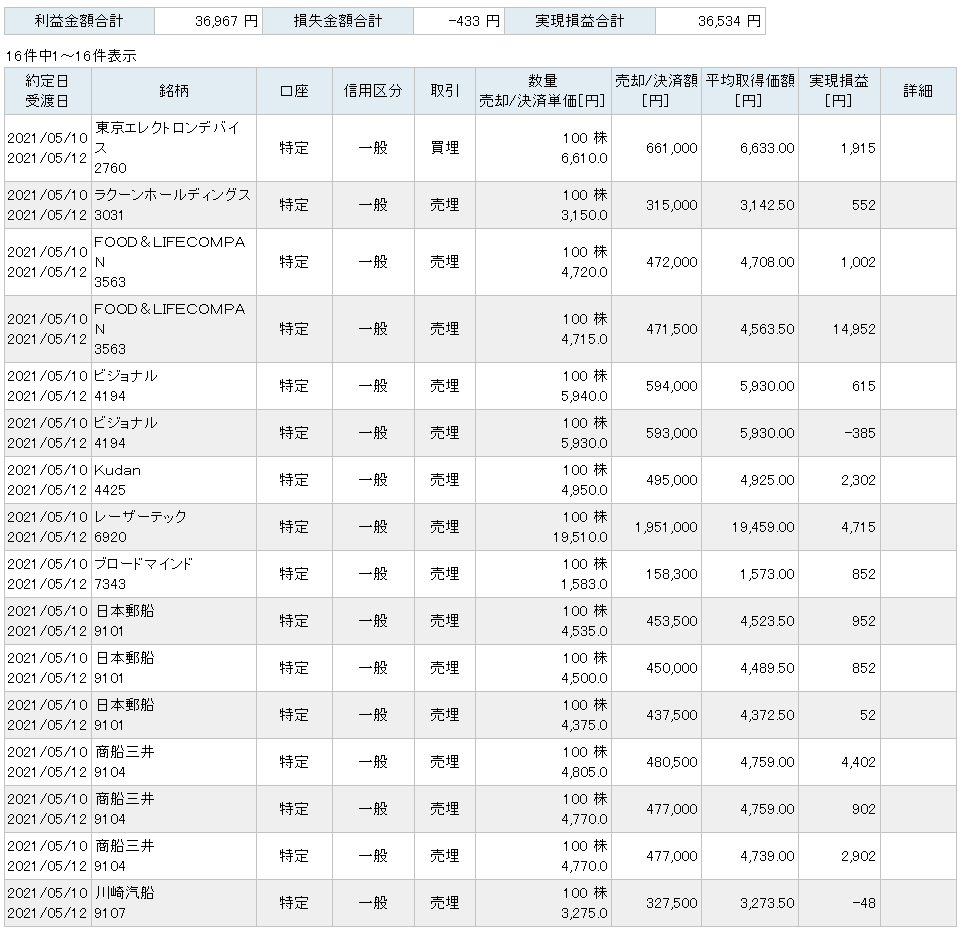Screen dimensions: 962x931
Task: Click the 594,000 settlement amount
Action: click(671, 386)
